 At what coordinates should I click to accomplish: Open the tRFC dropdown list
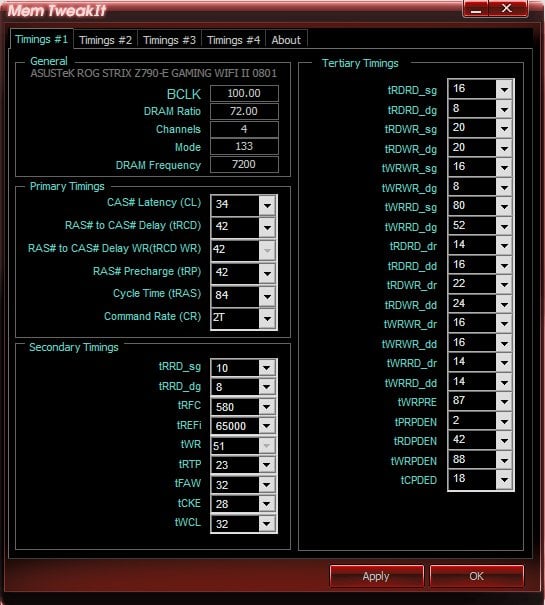tap(266, 407)
